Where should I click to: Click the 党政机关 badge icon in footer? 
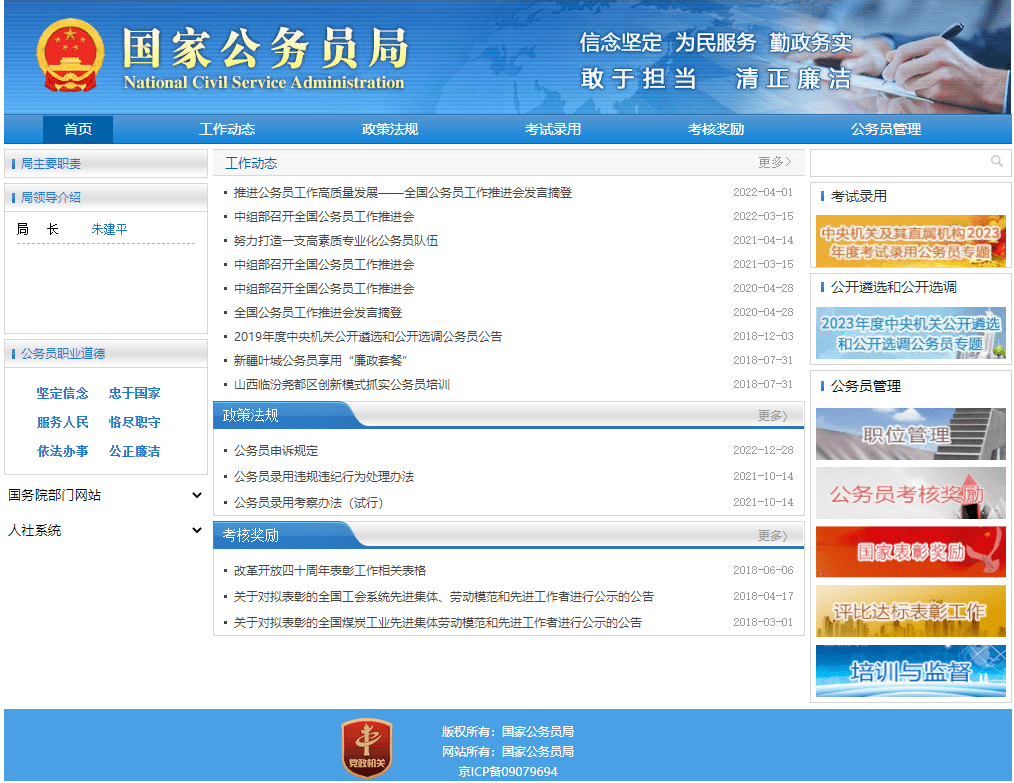coord(367,748)
